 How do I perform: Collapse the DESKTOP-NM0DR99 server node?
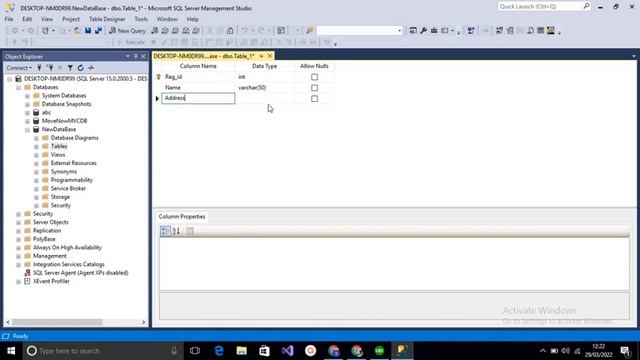(9, 79)
